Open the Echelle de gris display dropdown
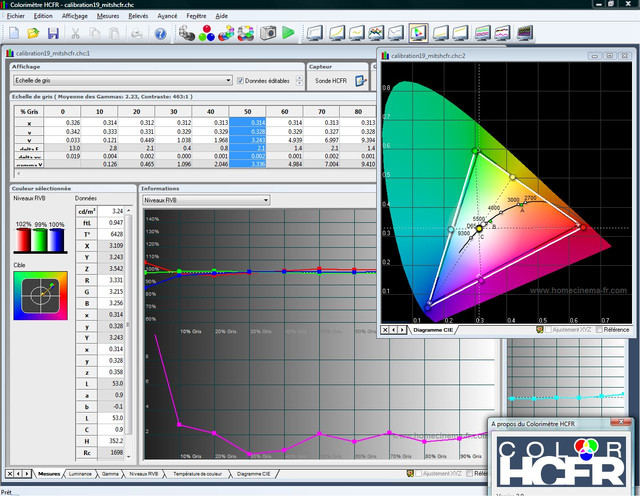Viewport: 640px width, 496px height. [228, 80]
